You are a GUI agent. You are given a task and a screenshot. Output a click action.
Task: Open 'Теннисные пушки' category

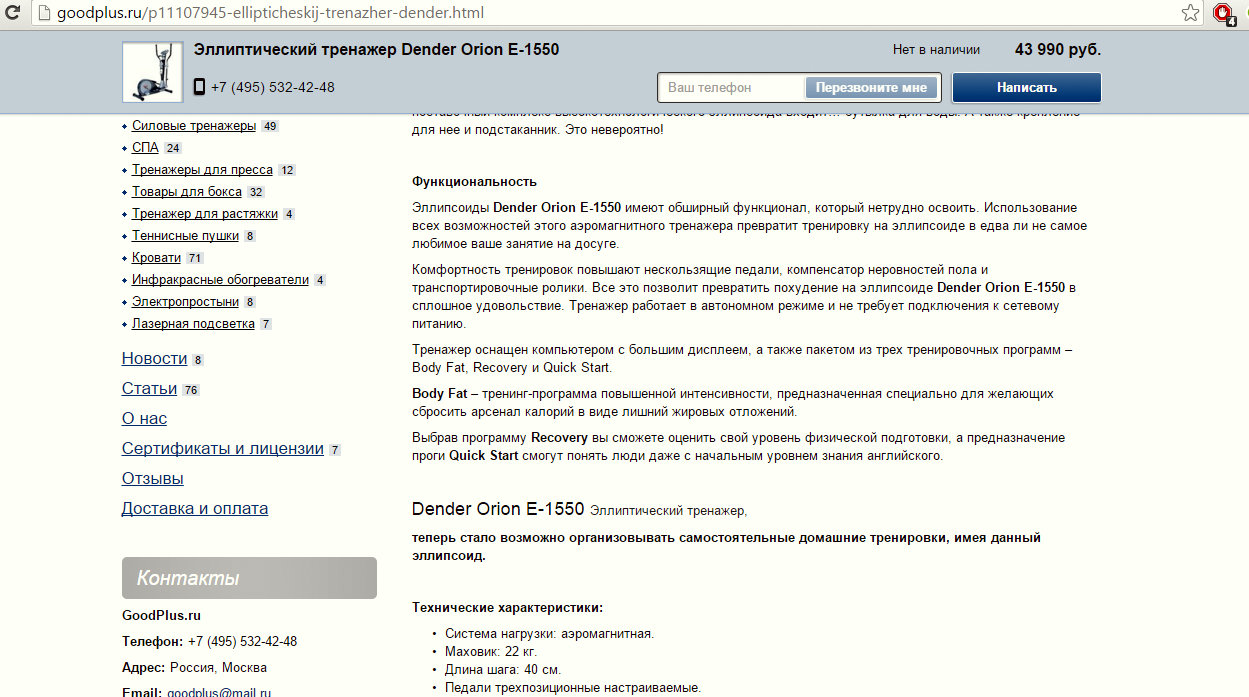tap(185, 236)
